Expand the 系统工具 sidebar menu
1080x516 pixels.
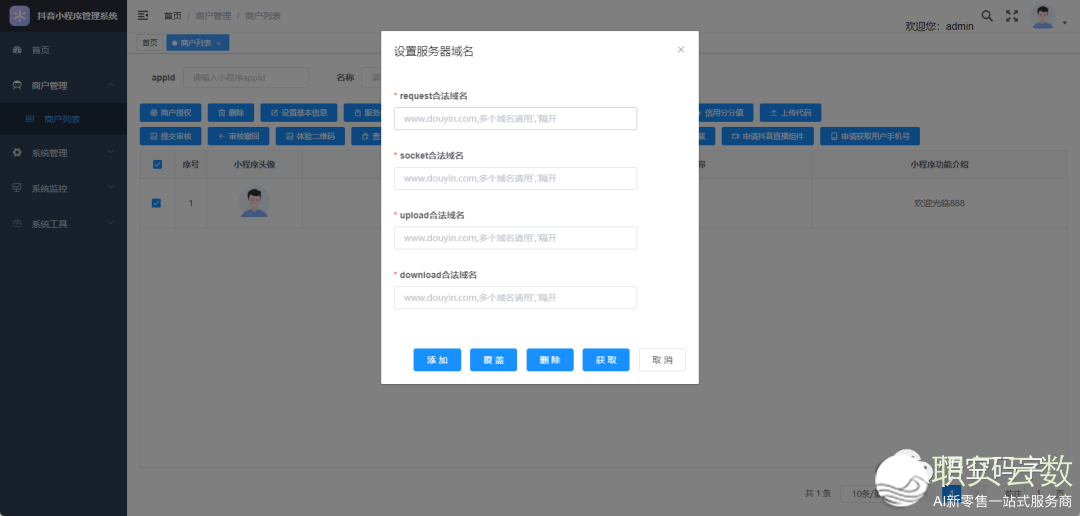pos(63,224)
